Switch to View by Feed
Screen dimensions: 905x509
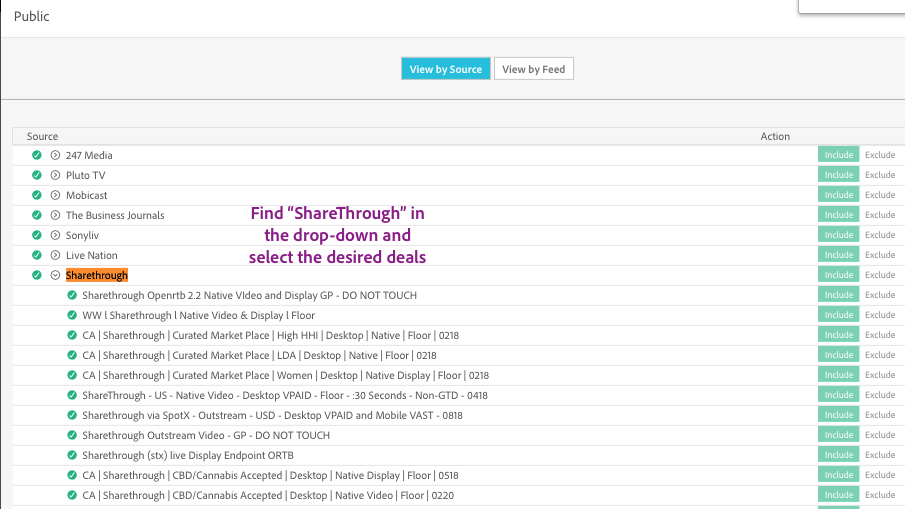pyautogui.click(x=533, y=69)
